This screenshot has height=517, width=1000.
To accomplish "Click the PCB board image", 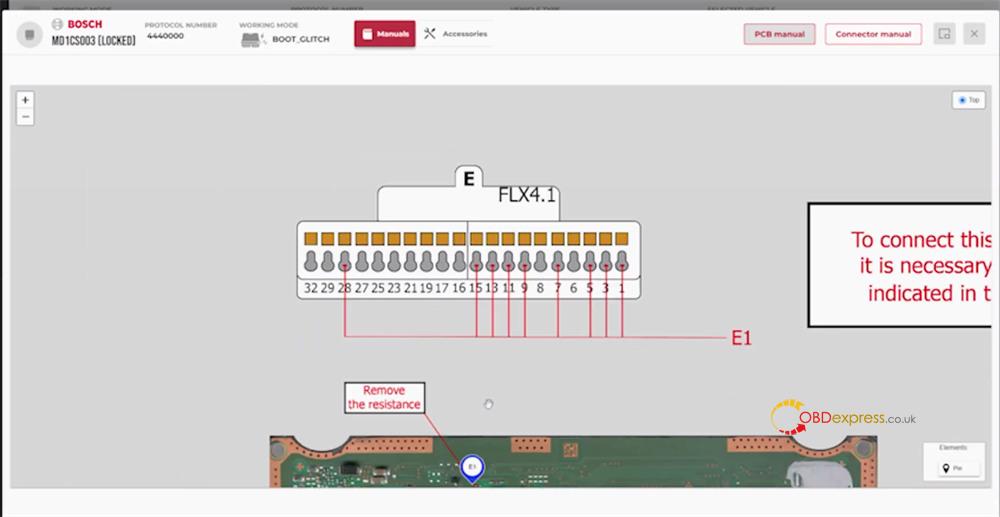I will tap(573, 462).
